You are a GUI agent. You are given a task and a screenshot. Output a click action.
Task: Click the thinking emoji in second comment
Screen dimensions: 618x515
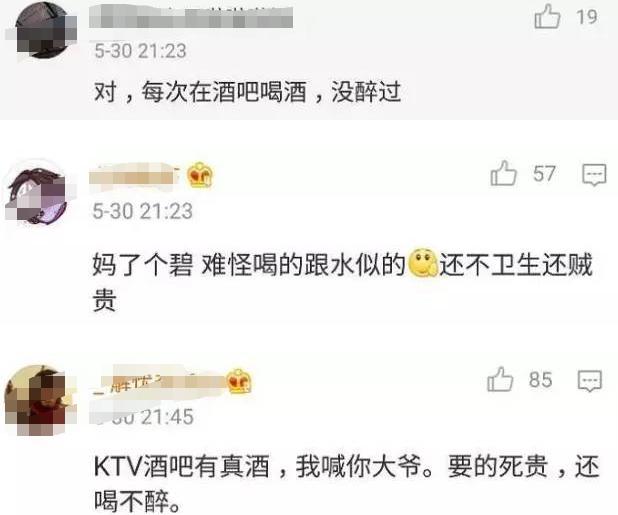(423, 264)
